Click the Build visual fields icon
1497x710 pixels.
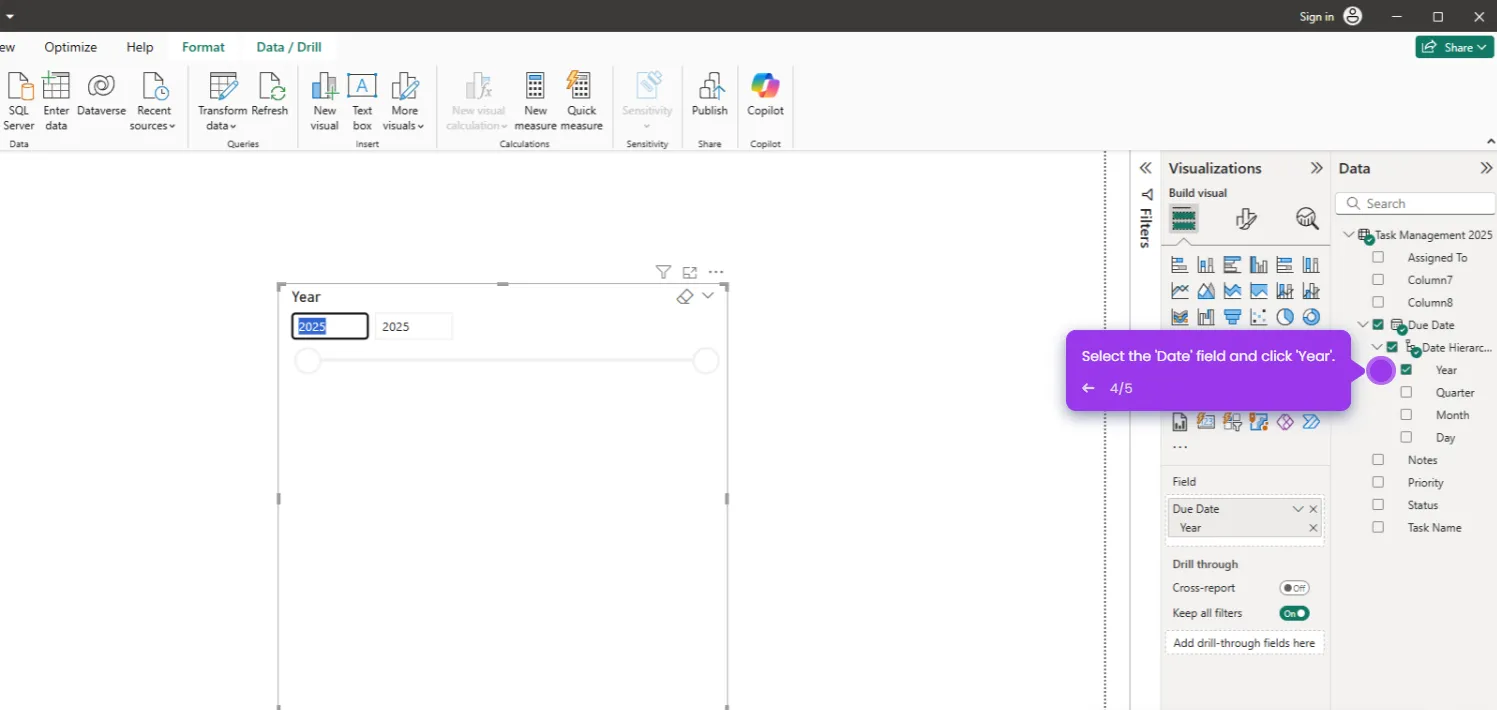pyautogui.click(x=1184, y=219)
